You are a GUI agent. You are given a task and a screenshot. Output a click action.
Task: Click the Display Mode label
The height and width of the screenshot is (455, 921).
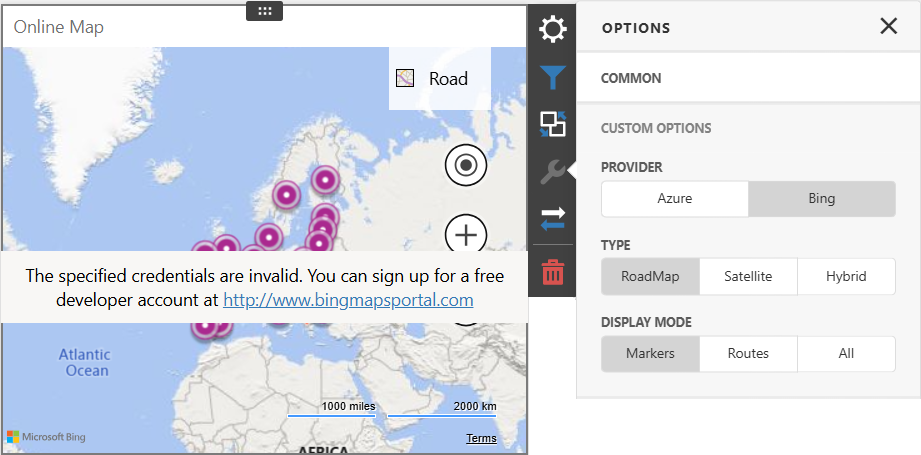[x=646, y=322]
